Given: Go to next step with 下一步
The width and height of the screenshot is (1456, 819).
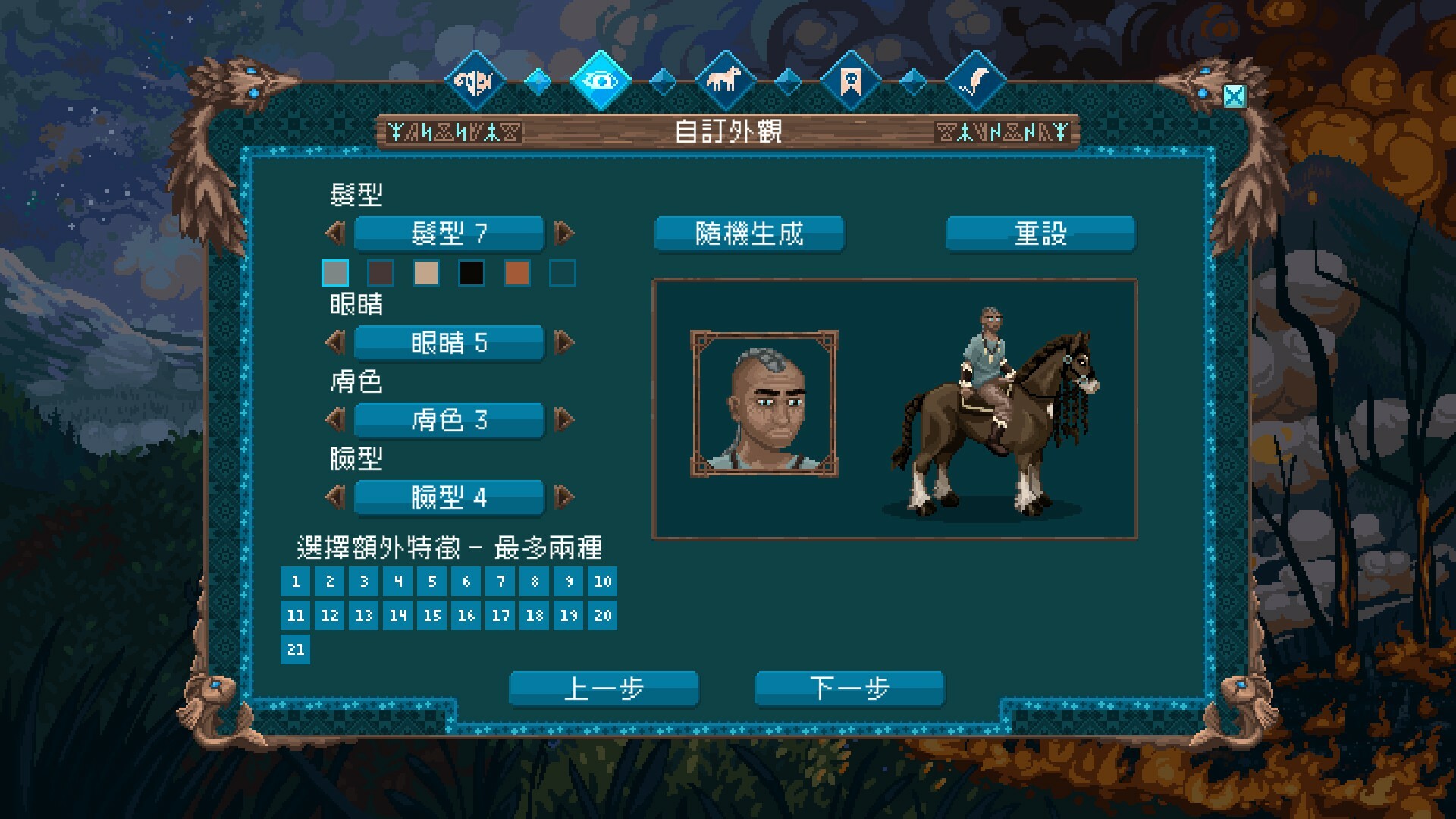Looking at the screenshot, I should [849, 689].
